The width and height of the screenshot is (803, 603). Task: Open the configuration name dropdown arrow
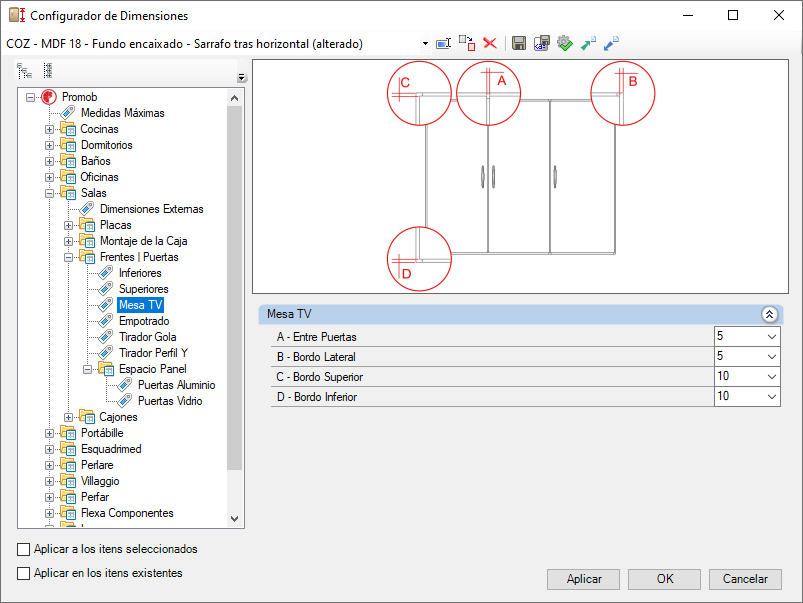[425, 44]
